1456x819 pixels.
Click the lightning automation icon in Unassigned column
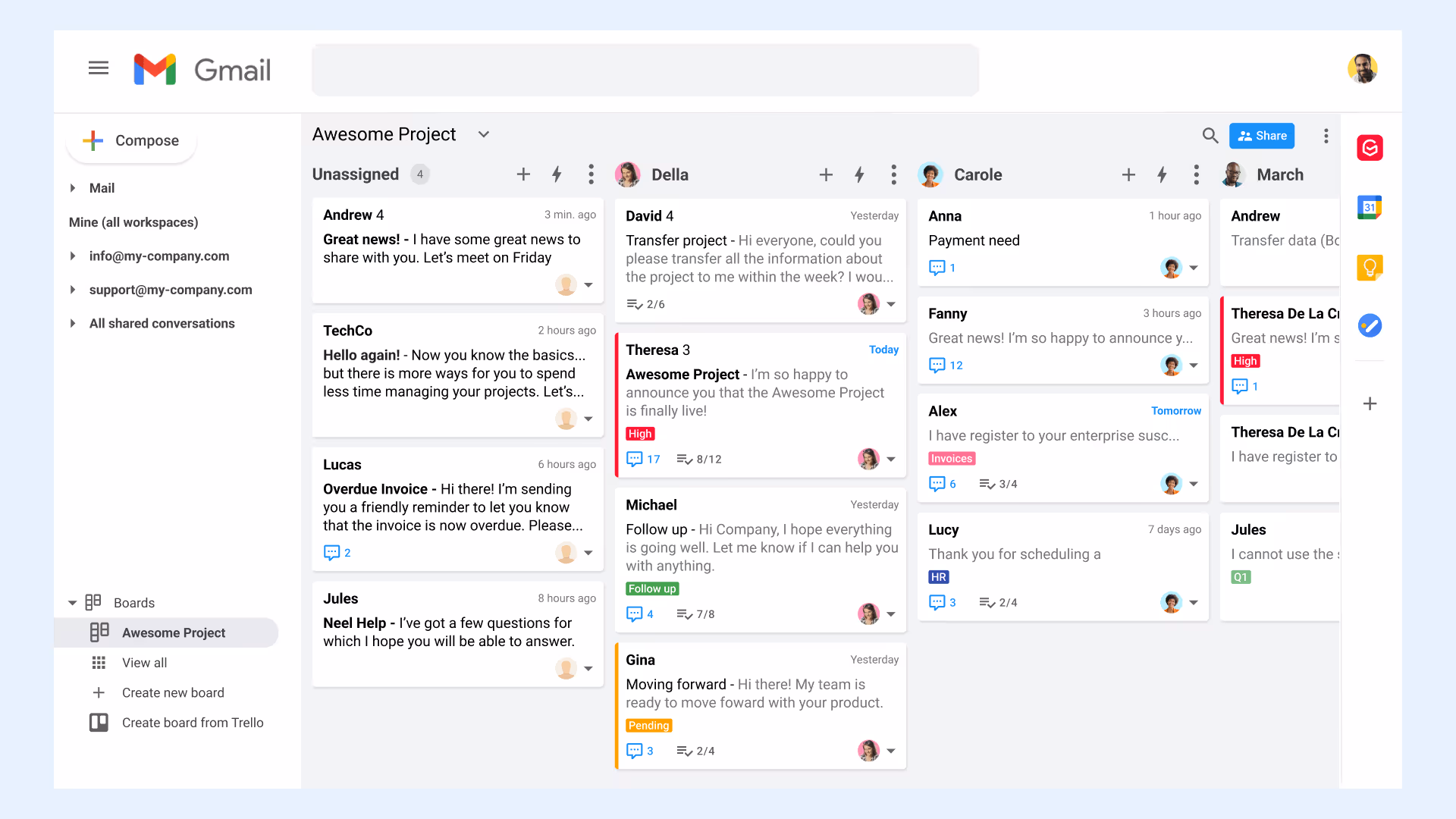coord(557,174)
